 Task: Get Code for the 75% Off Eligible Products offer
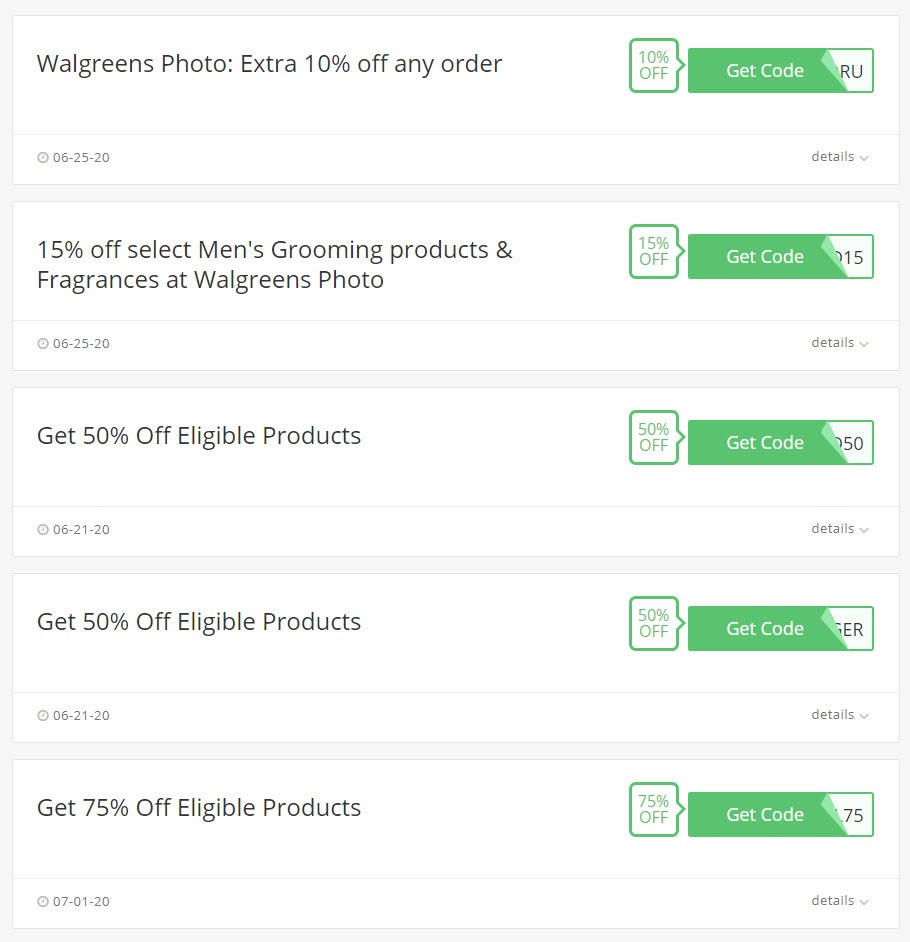click(765, 815)
